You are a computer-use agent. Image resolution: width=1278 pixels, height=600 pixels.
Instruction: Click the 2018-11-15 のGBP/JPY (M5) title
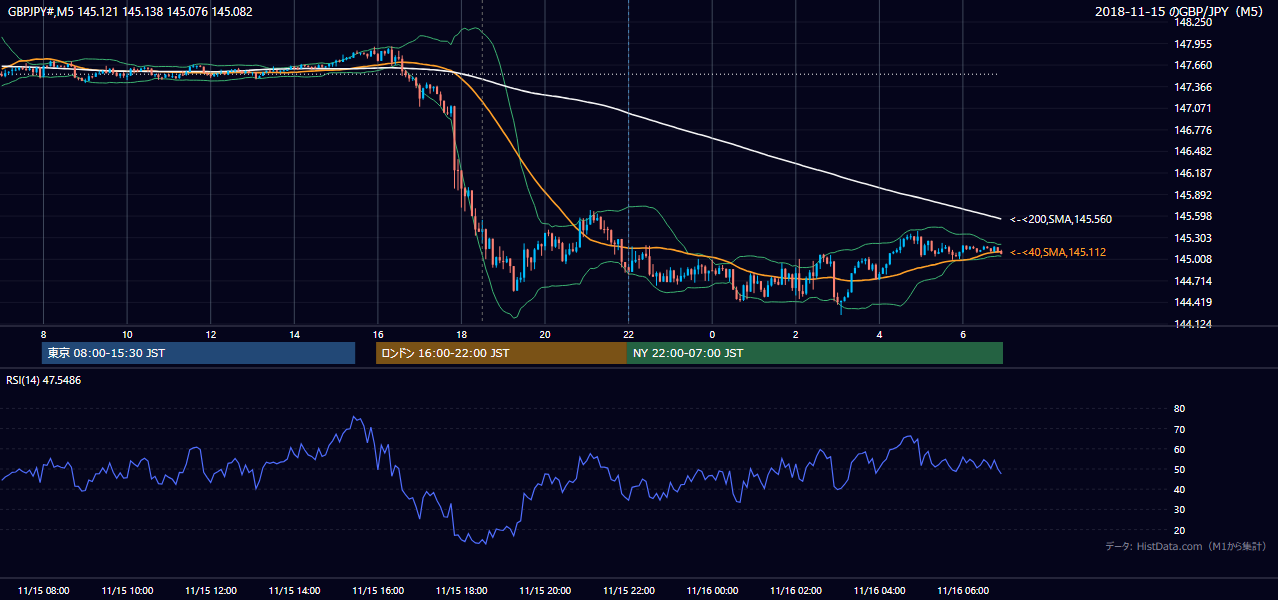[x=1181, y=12]
